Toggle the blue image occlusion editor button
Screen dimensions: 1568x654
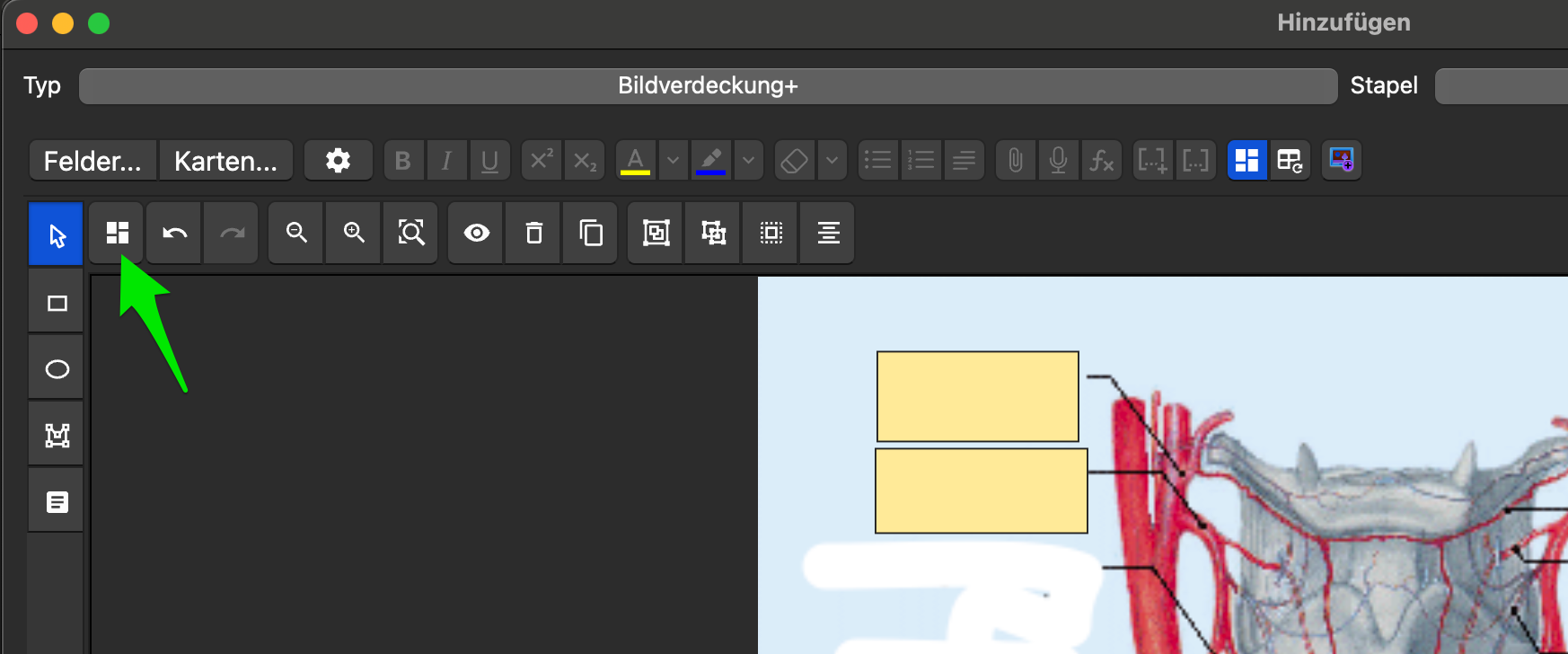point(1246,161)
